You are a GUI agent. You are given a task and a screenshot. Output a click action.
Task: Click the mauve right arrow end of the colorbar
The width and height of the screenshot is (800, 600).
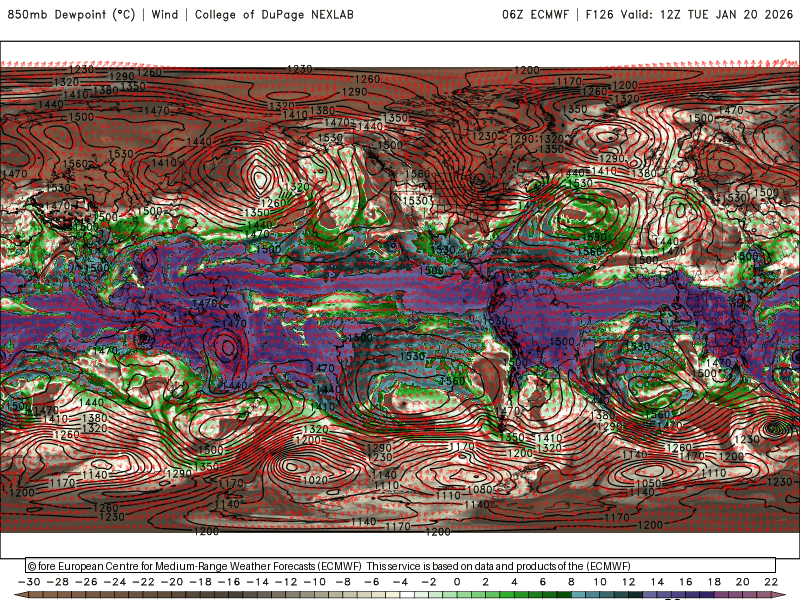coord(779,595)
